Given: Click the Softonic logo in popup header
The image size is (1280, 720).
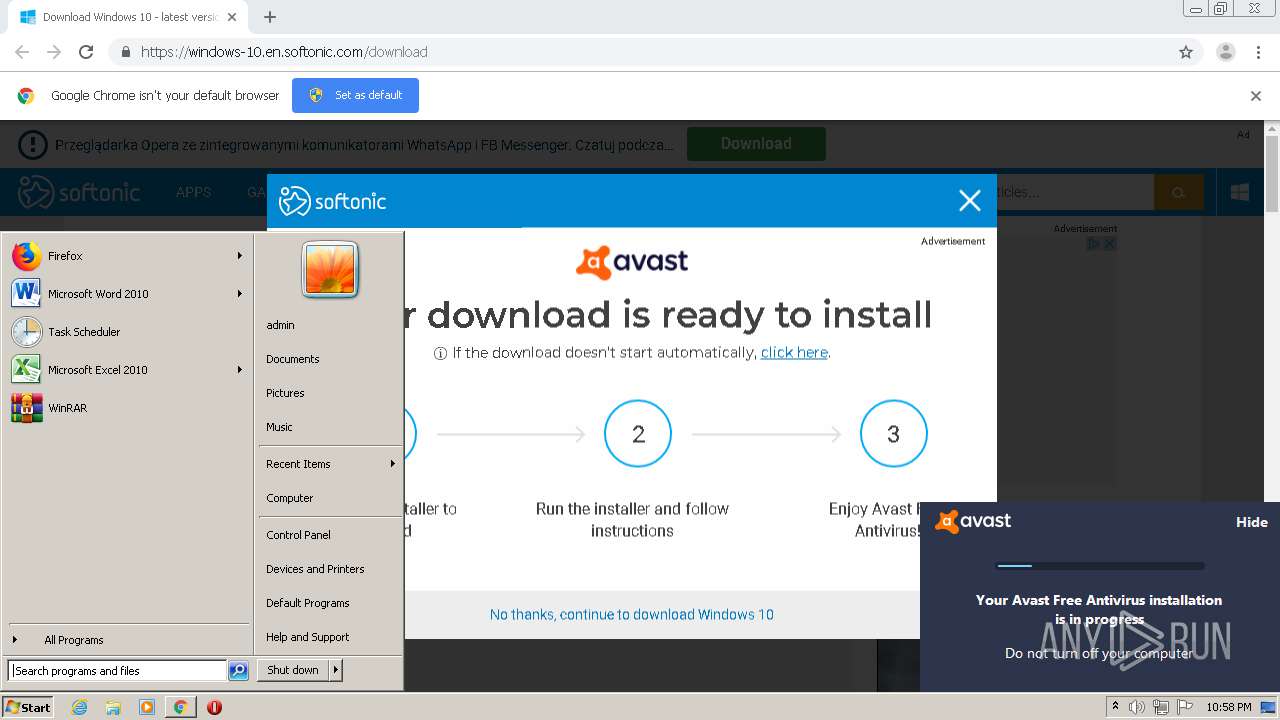Looking at the screenshot, I should 332,201.
